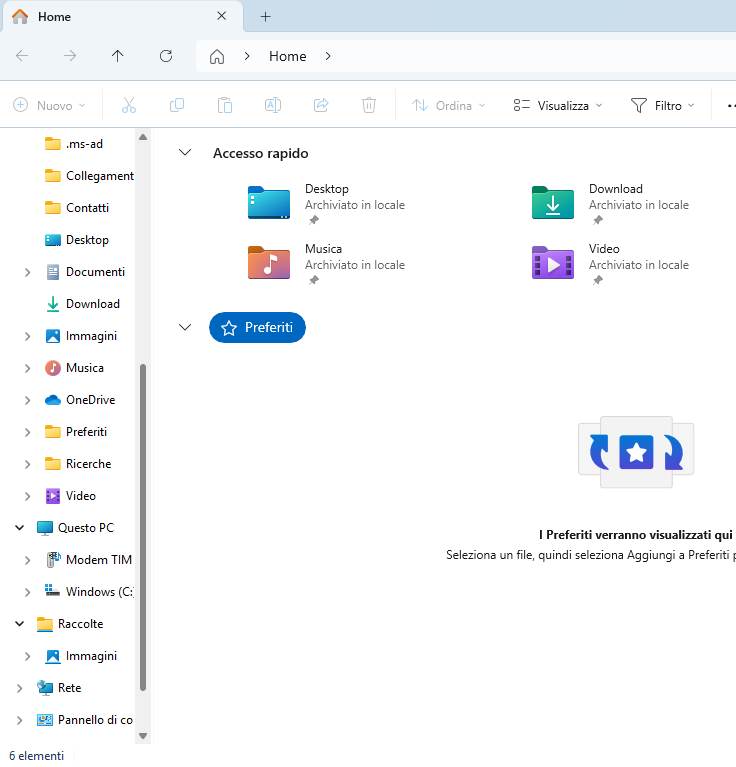Select Questo PC in the navigation pane
This screenshot has height=767, width=736.
pyautogui.click(x=75, y=528)
